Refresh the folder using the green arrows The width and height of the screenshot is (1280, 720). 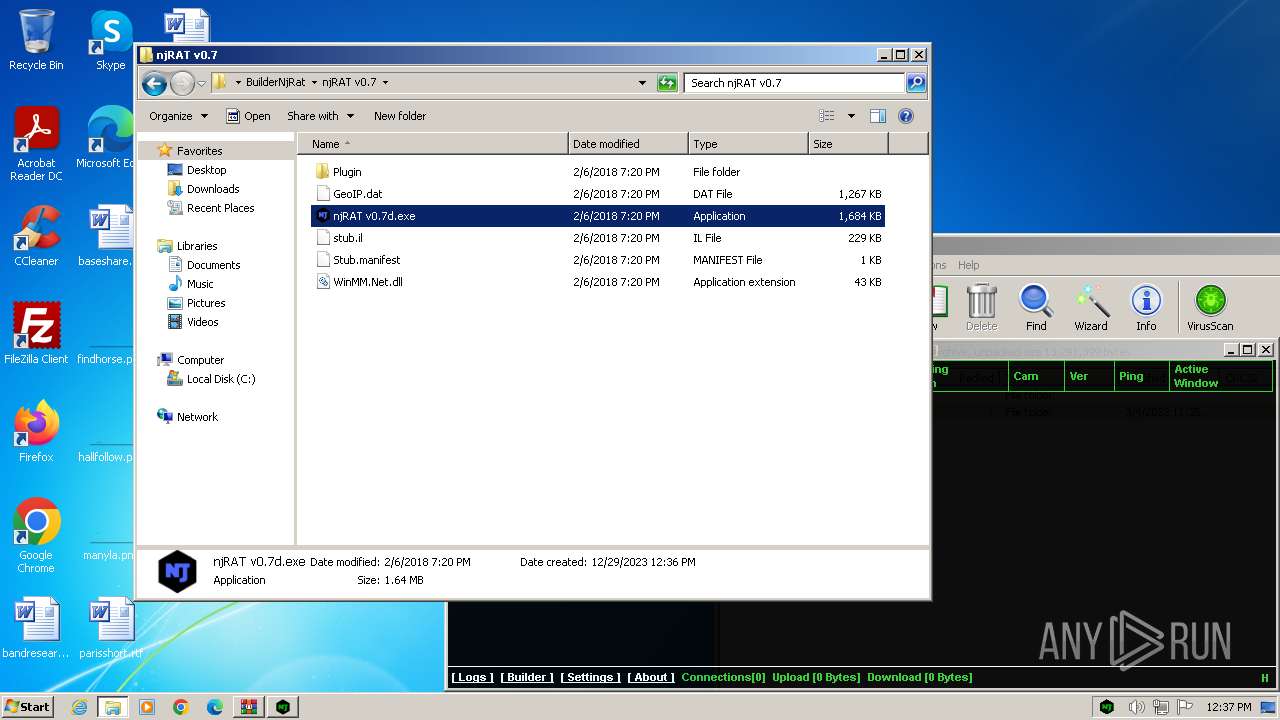click(667, 83)
